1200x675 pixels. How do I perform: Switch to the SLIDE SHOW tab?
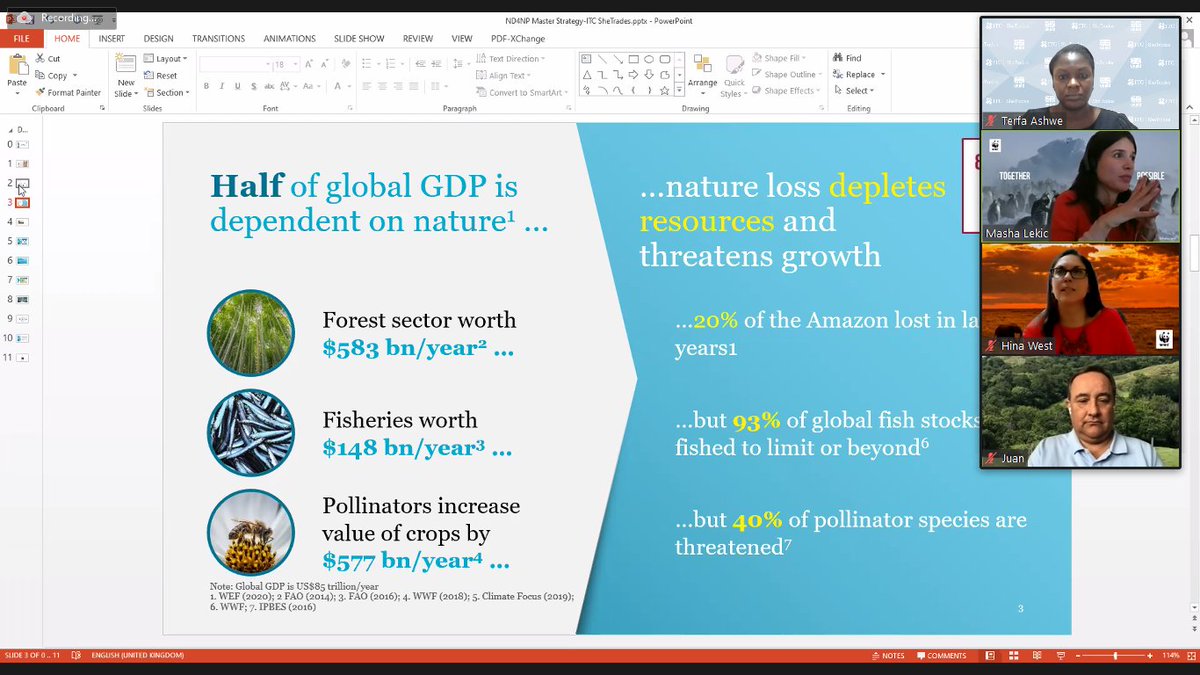tap(359, 38)
